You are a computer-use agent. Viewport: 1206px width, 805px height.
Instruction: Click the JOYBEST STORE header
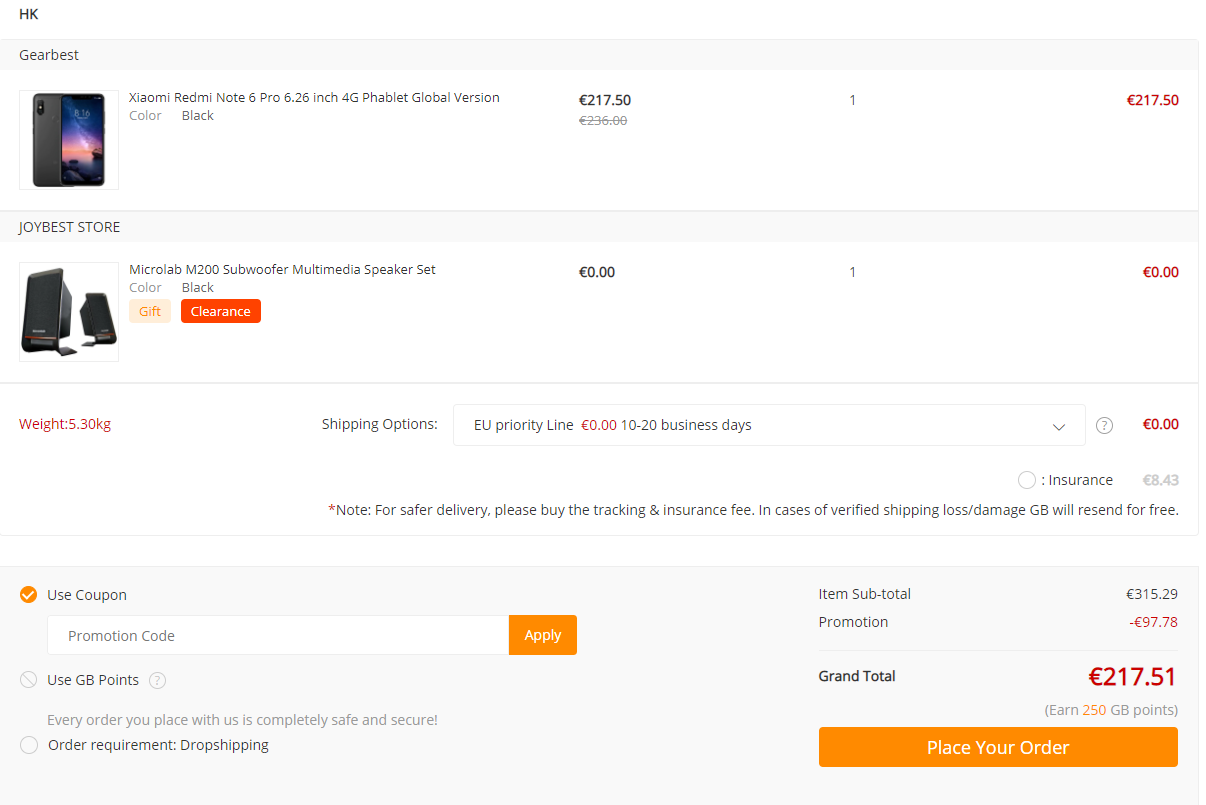[69, 227]
